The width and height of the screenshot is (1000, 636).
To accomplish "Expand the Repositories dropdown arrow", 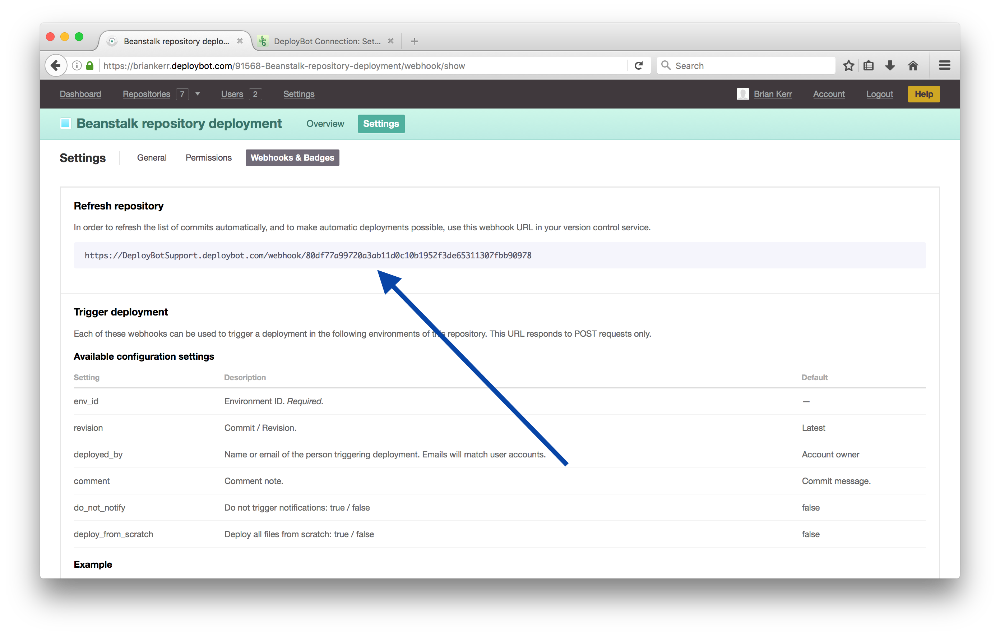I will pos(198,94).
